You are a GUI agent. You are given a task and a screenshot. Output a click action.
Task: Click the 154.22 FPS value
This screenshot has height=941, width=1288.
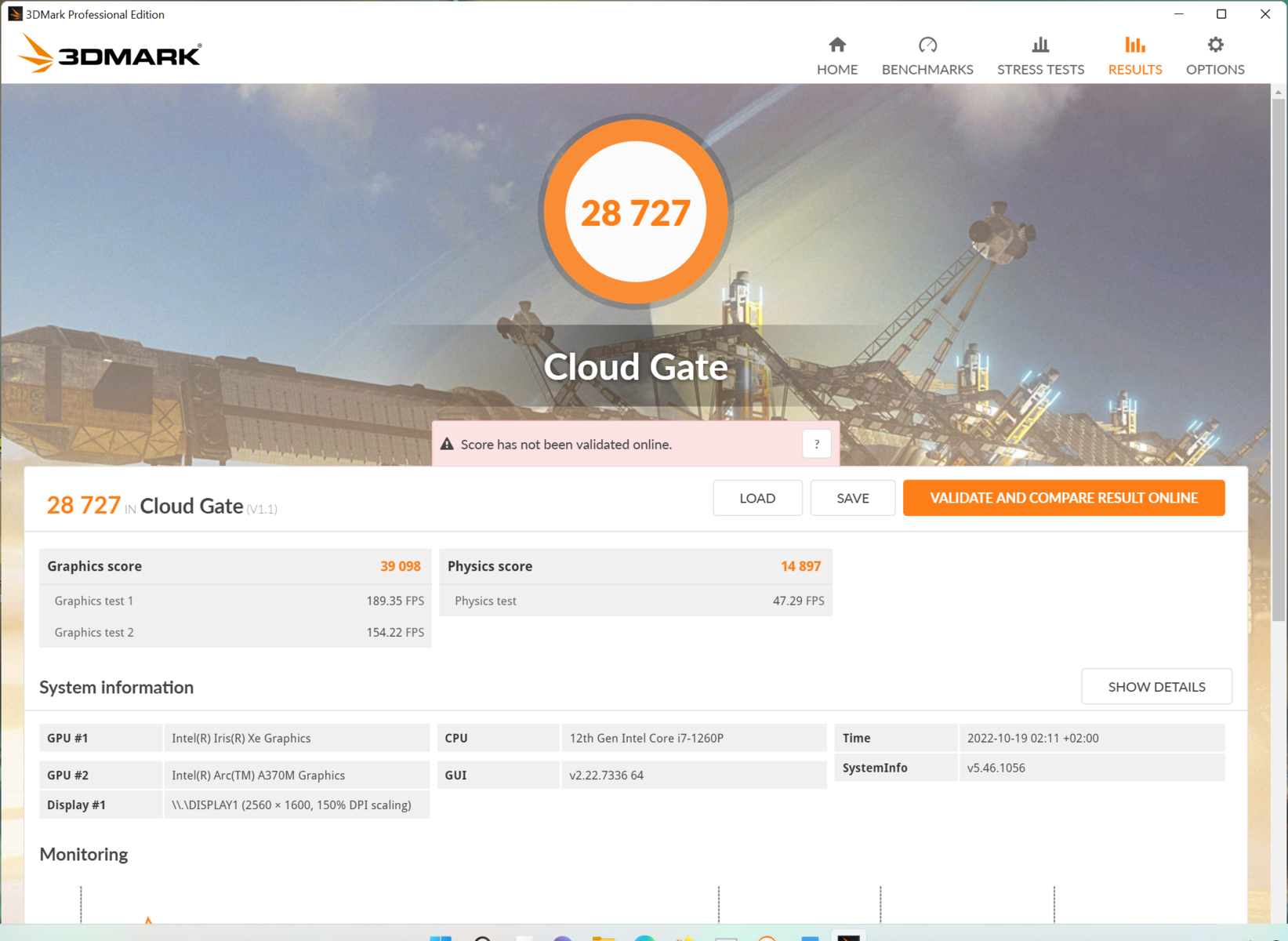395,632
